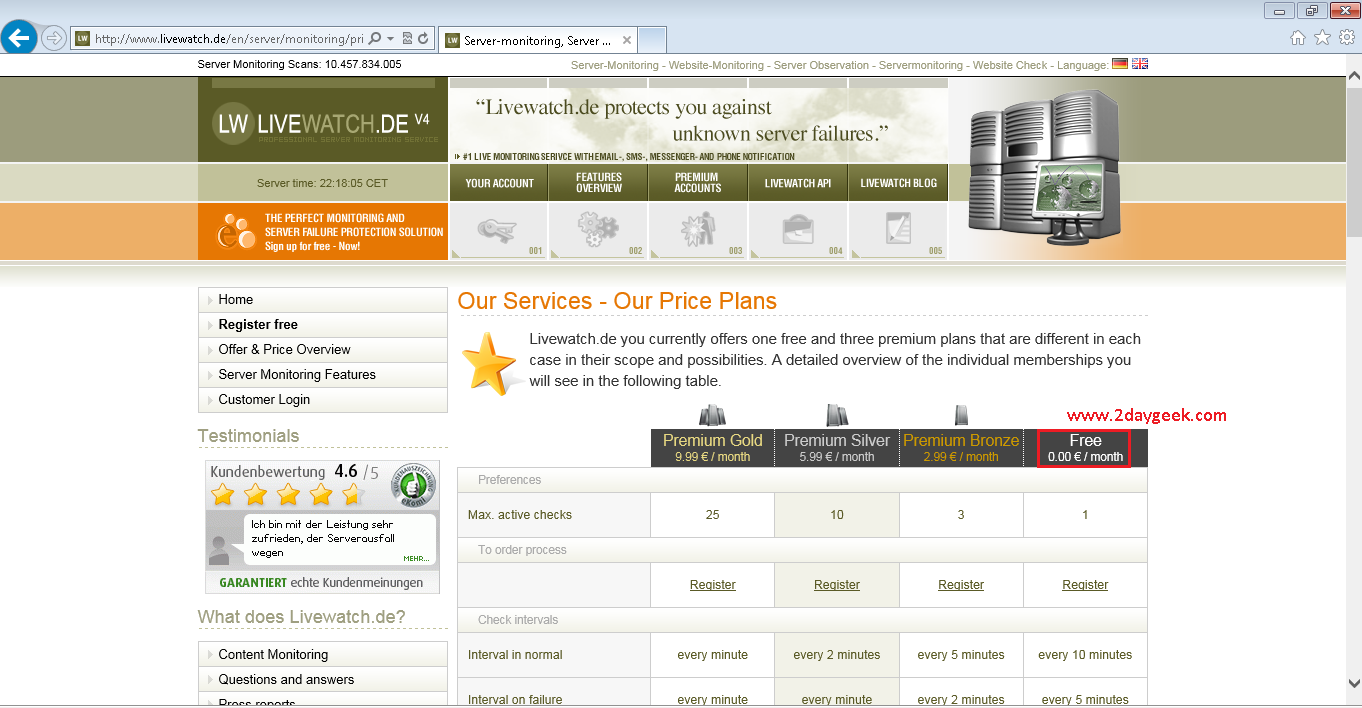Click the value 25 for Max. active checks
The width and height of the screenshot is (1362, 708).
tap(713, 515)
